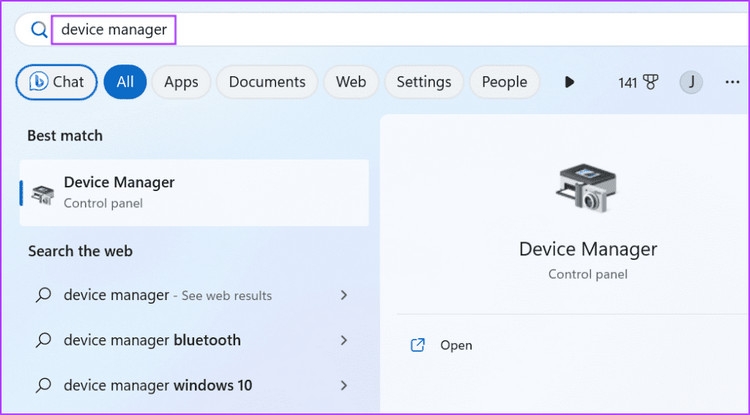
Task: Click Open in the preview pane
Action: pos(456,345)
